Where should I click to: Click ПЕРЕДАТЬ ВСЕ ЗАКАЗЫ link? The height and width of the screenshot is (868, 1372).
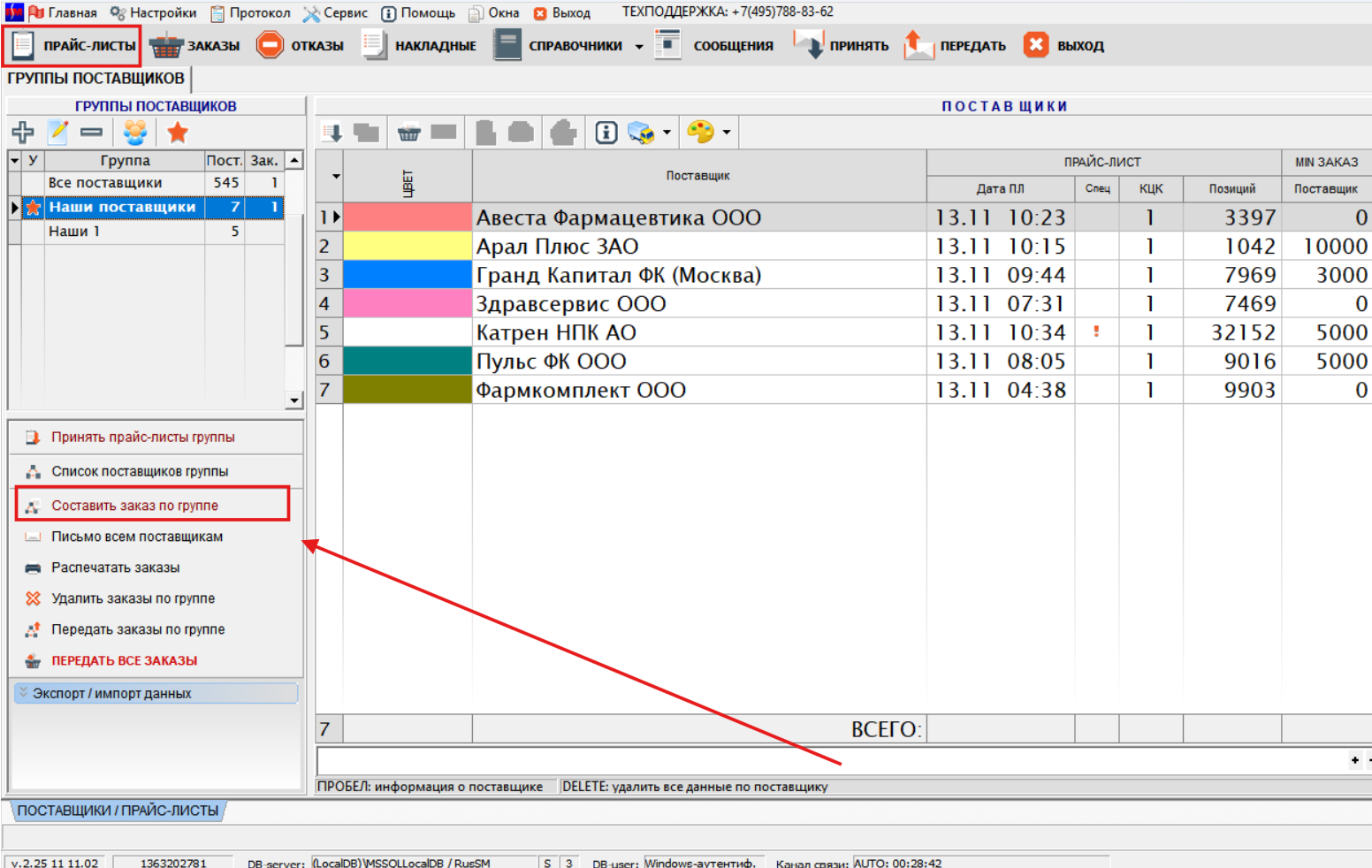[124, 660]
